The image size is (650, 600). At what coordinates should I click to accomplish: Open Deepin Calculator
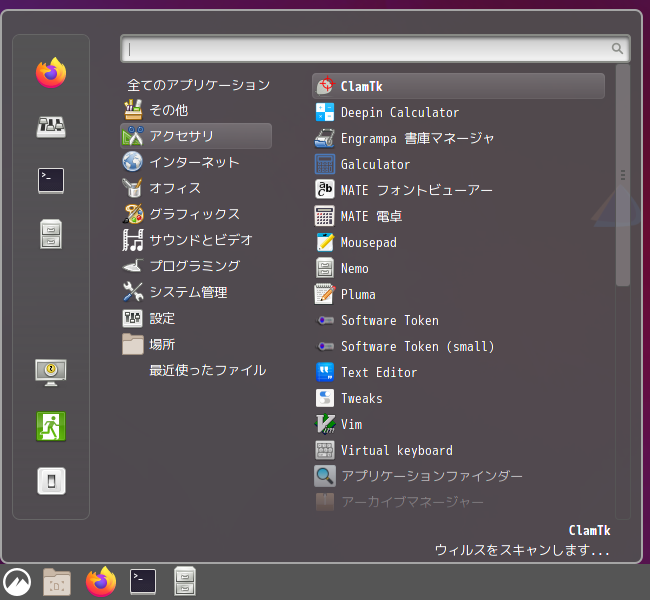(x=458, y=112)
